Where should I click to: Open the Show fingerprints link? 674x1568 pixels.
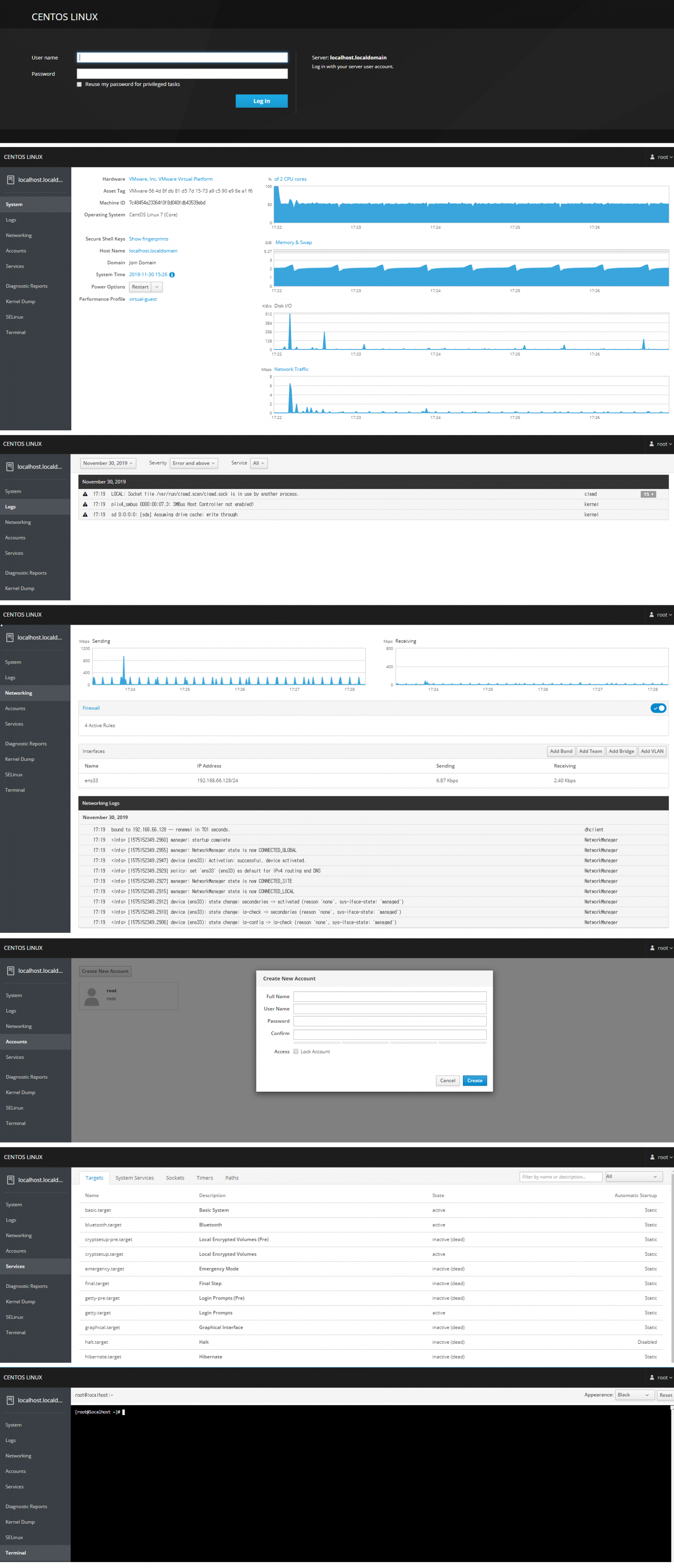click(148, 239)
